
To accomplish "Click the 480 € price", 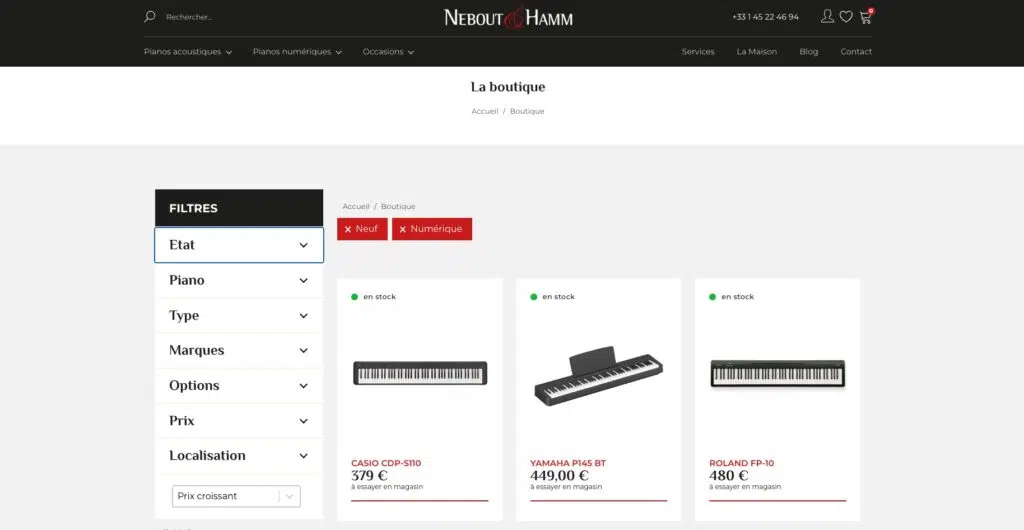I will [x=729, y=476].
